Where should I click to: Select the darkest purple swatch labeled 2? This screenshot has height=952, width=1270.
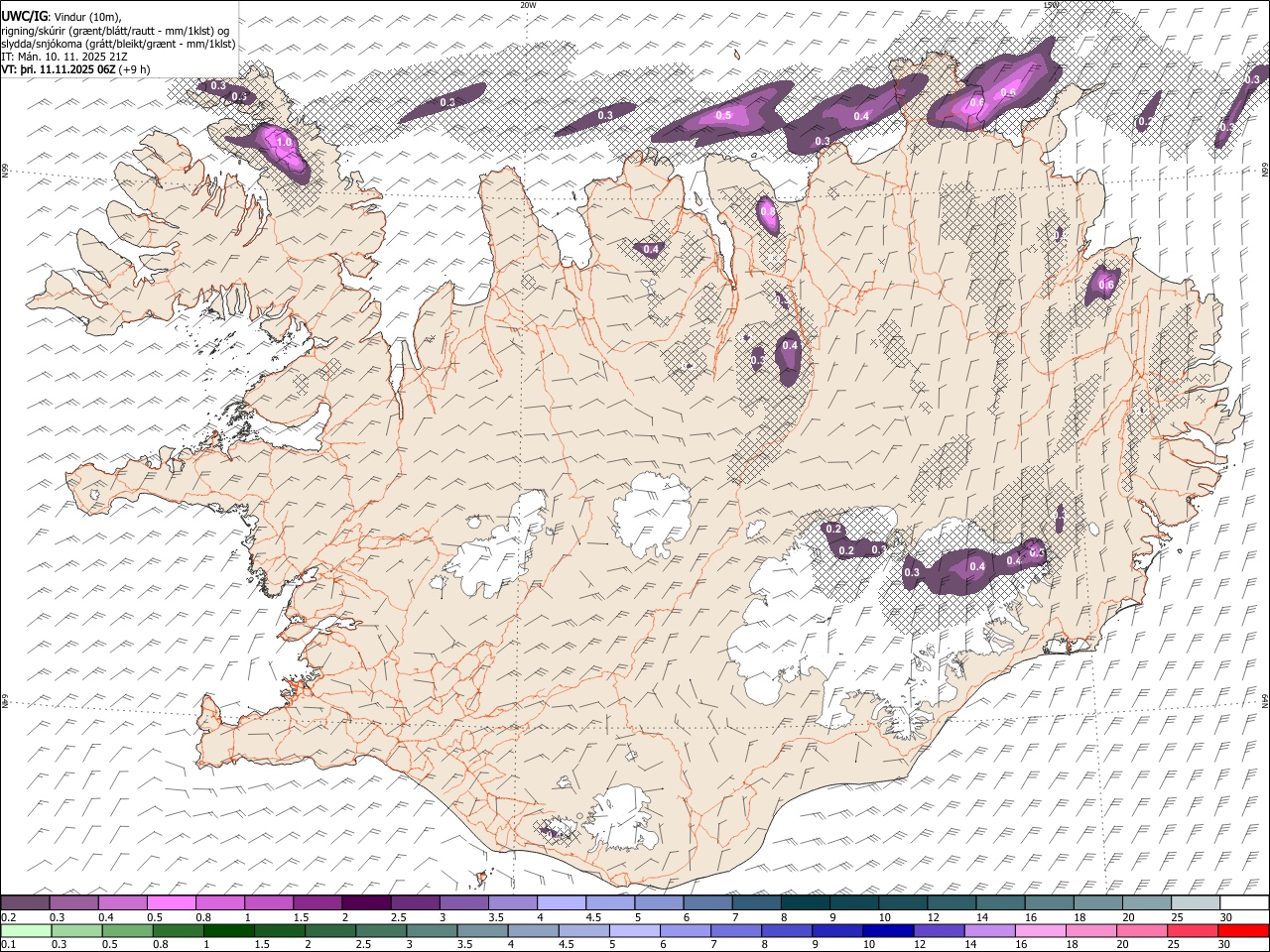[x=367, y=902]
